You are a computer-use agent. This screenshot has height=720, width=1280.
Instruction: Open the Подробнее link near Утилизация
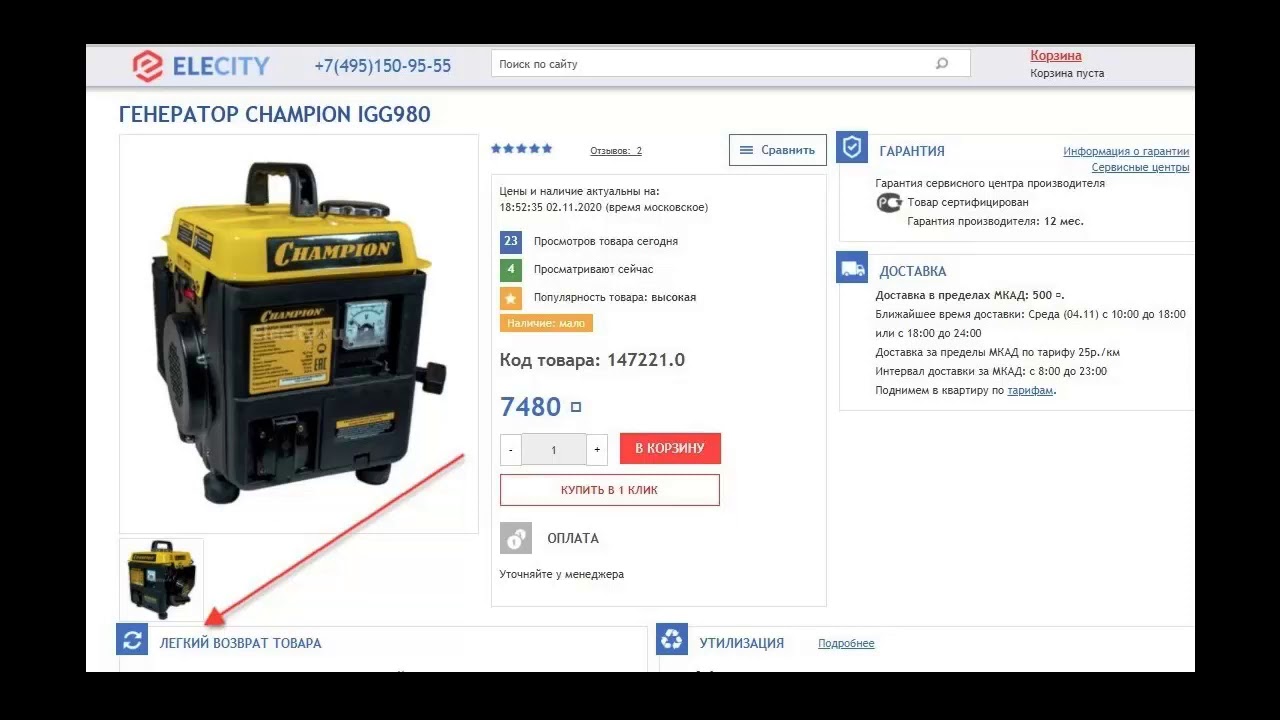(846, 643)
